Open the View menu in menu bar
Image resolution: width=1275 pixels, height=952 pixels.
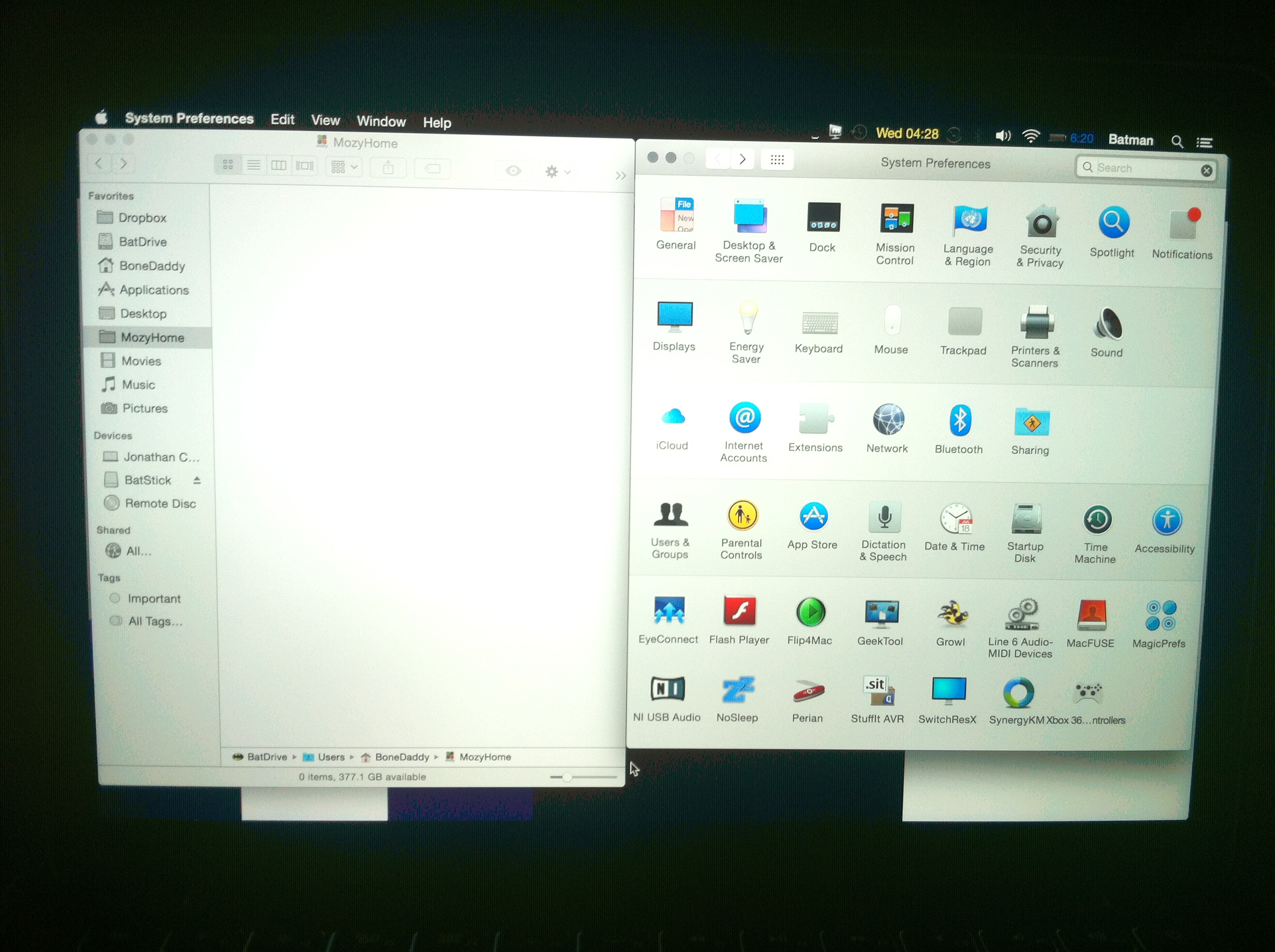pyautogui.click(x=325, y=120)
